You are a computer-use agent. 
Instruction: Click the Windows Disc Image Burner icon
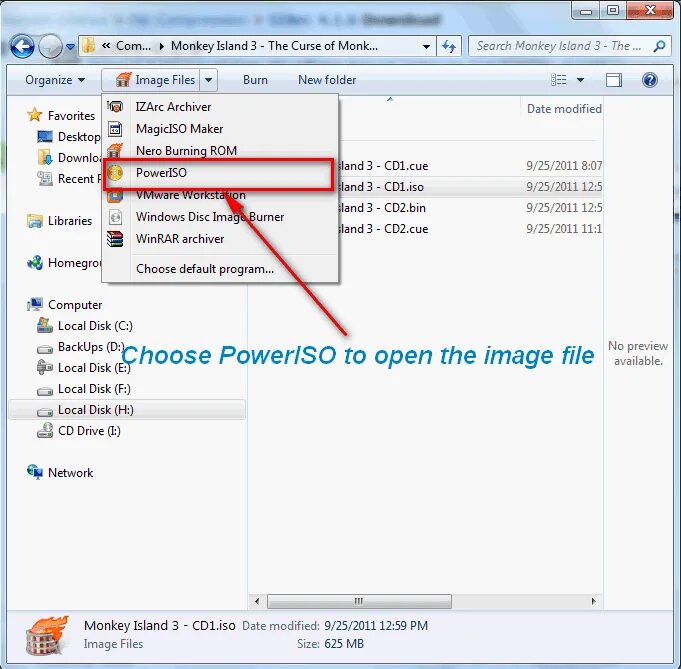coord(115,217)
